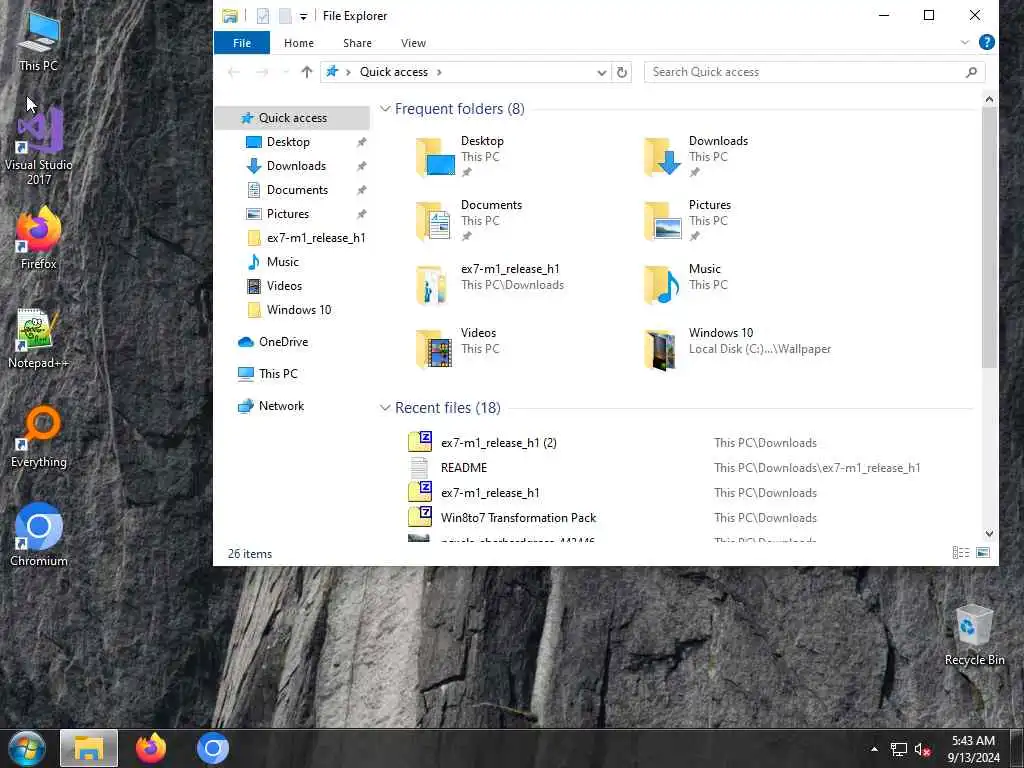The width and height of the screenshot is (1024, 768).
Task: Expand the ribbon chevron
Action: click(965, 42)
